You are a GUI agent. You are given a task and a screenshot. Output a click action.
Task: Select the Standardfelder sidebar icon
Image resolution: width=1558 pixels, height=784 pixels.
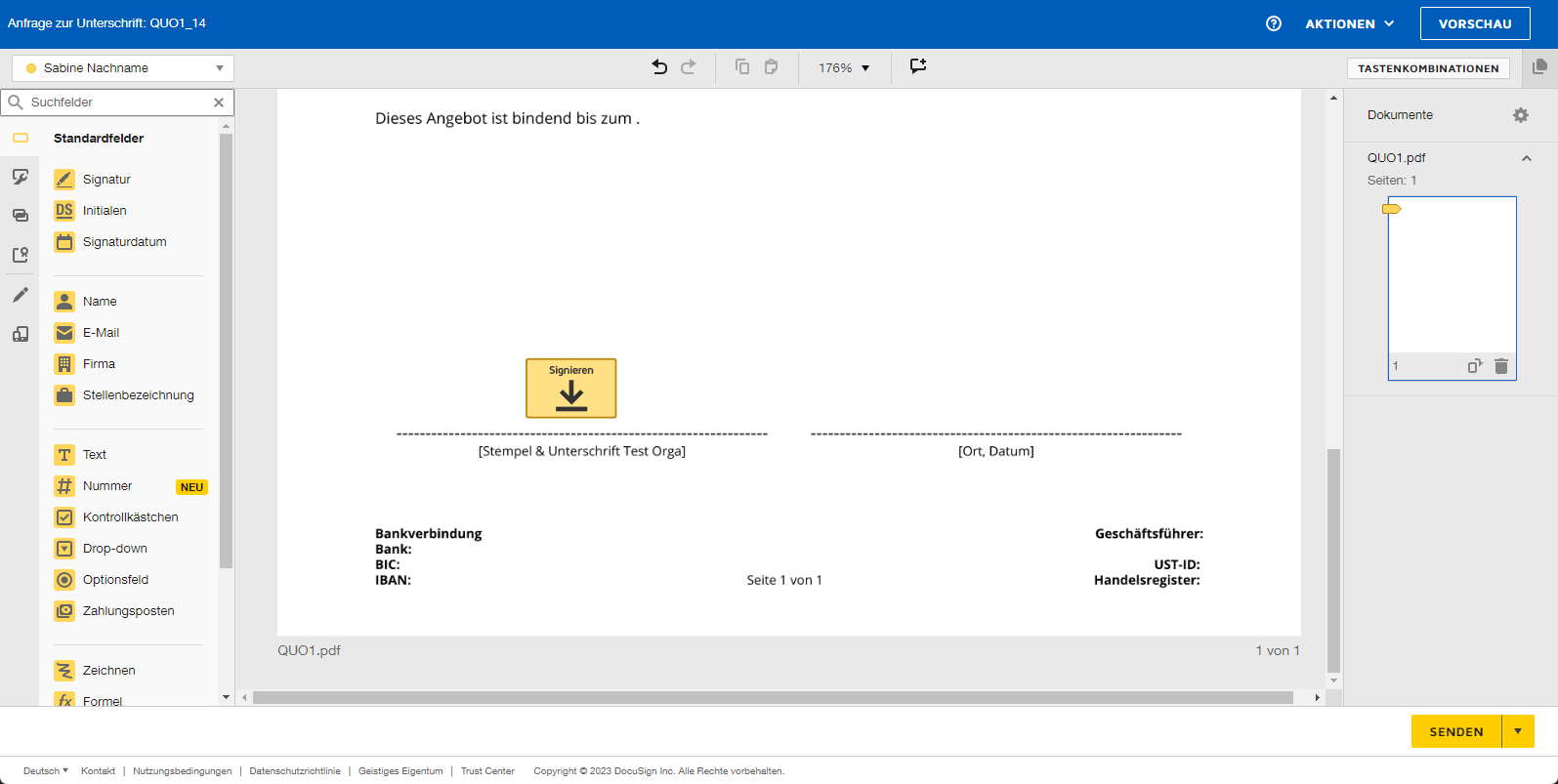pyautogui.click(x=21, y=138)
